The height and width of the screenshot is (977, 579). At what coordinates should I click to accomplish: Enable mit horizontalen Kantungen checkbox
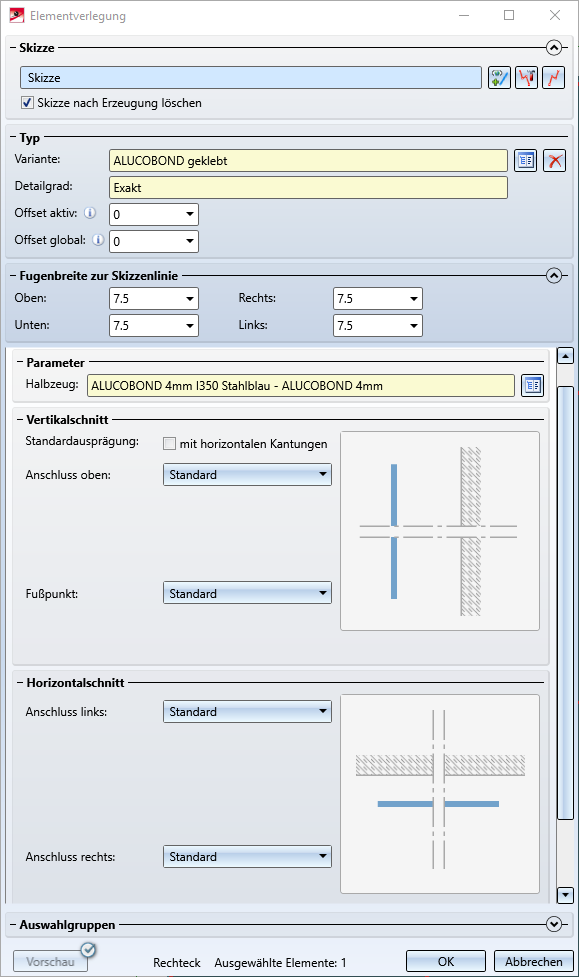[170, 444]
